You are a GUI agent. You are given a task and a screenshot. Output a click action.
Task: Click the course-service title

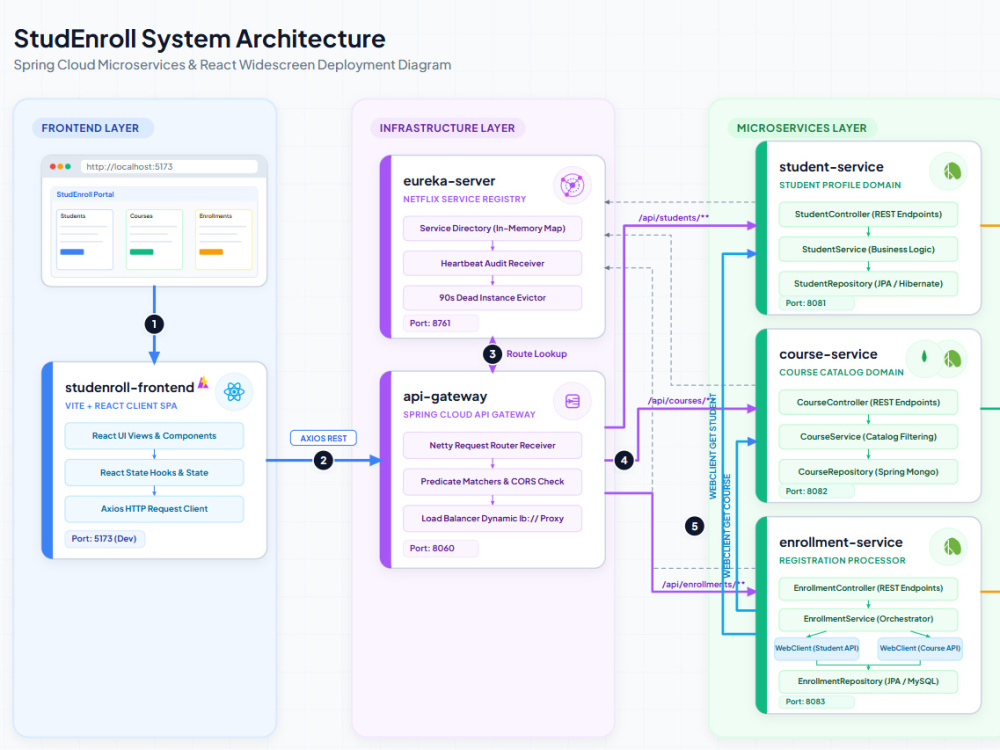pos(828,355)
